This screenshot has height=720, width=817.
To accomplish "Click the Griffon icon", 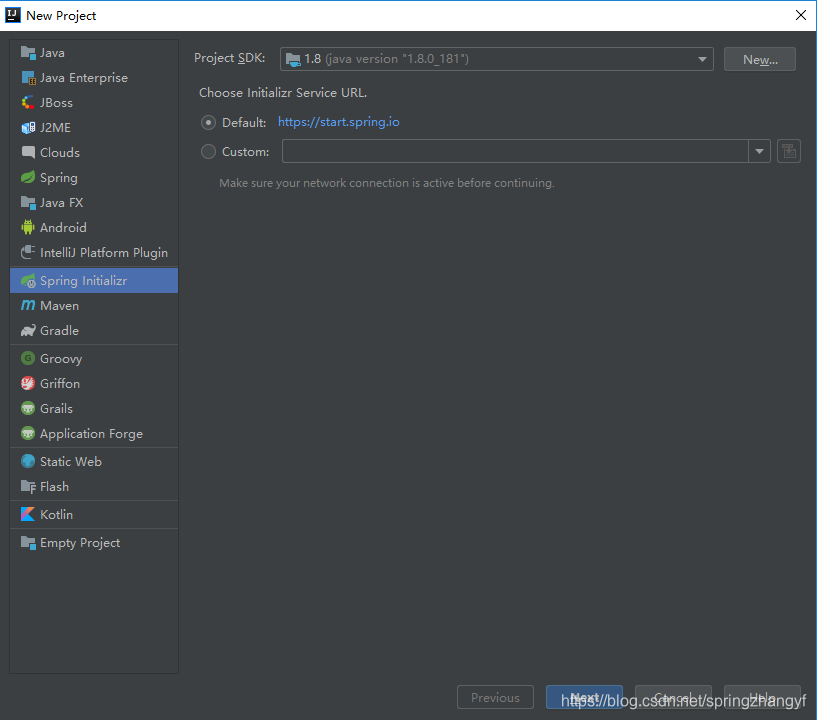I will tap(28, 383).
